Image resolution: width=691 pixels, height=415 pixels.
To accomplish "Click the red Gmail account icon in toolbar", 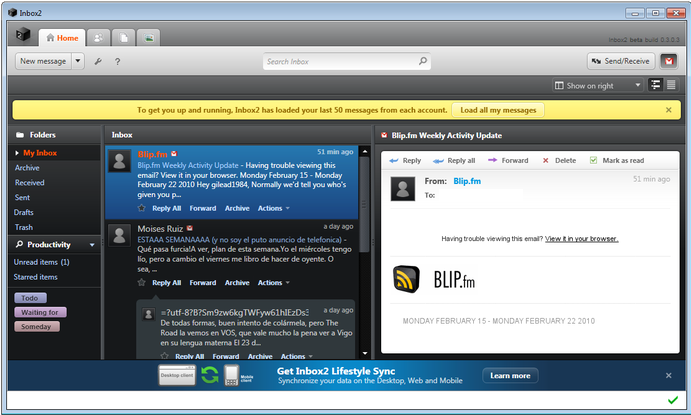I will point(669,61).
